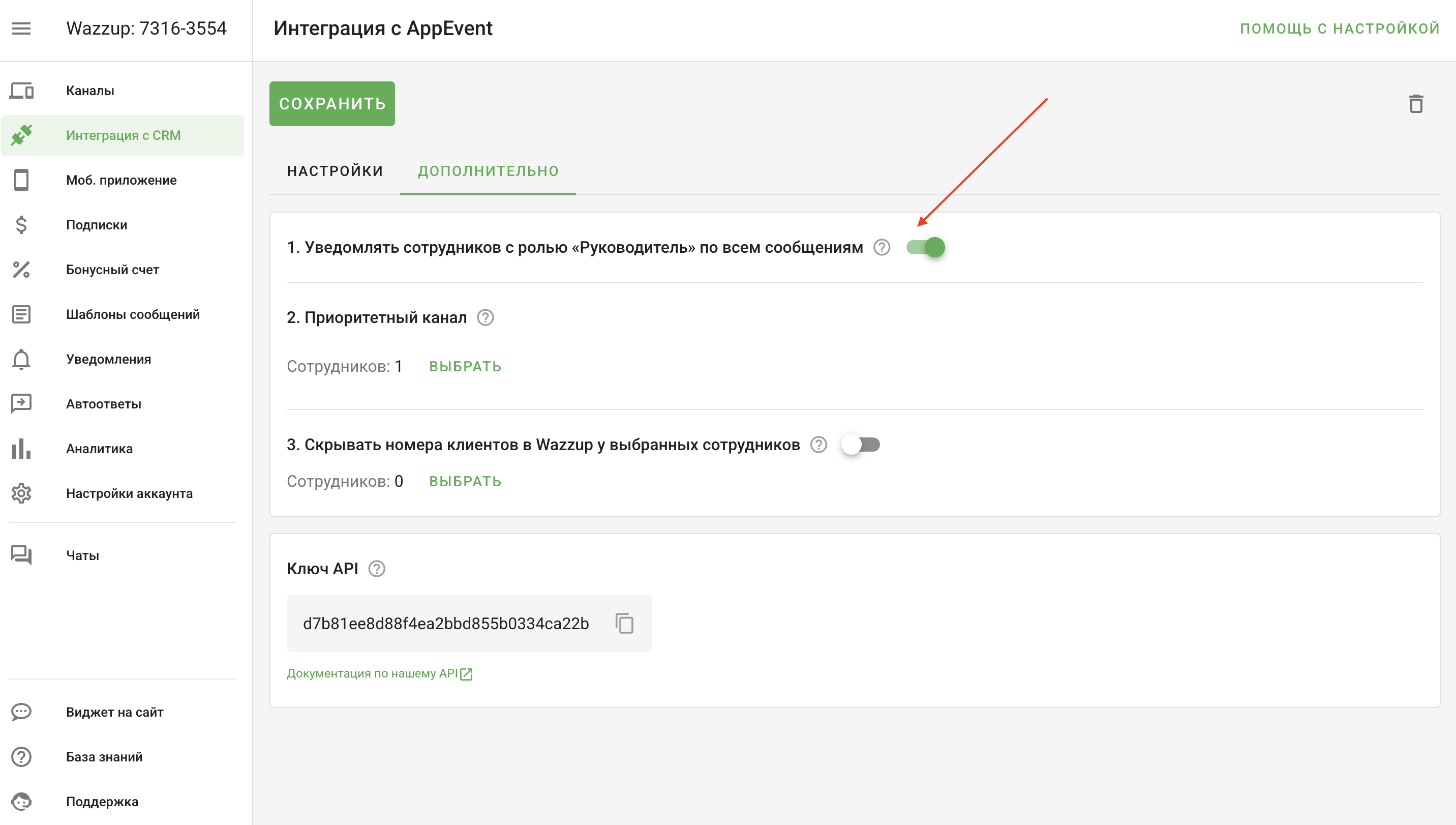Screen dimensions: 1456x825
Task: Copy the API key with copy icon
Action: coord(624,623)
